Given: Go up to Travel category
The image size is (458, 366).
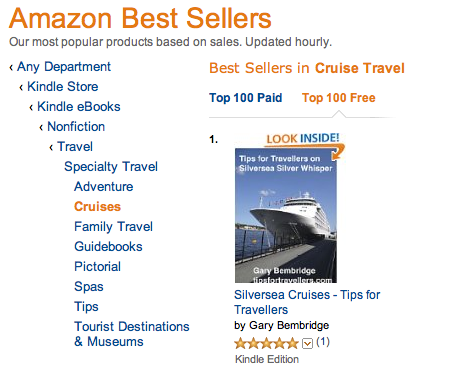Looking at the screenshot, I should (x=75, y=147).
